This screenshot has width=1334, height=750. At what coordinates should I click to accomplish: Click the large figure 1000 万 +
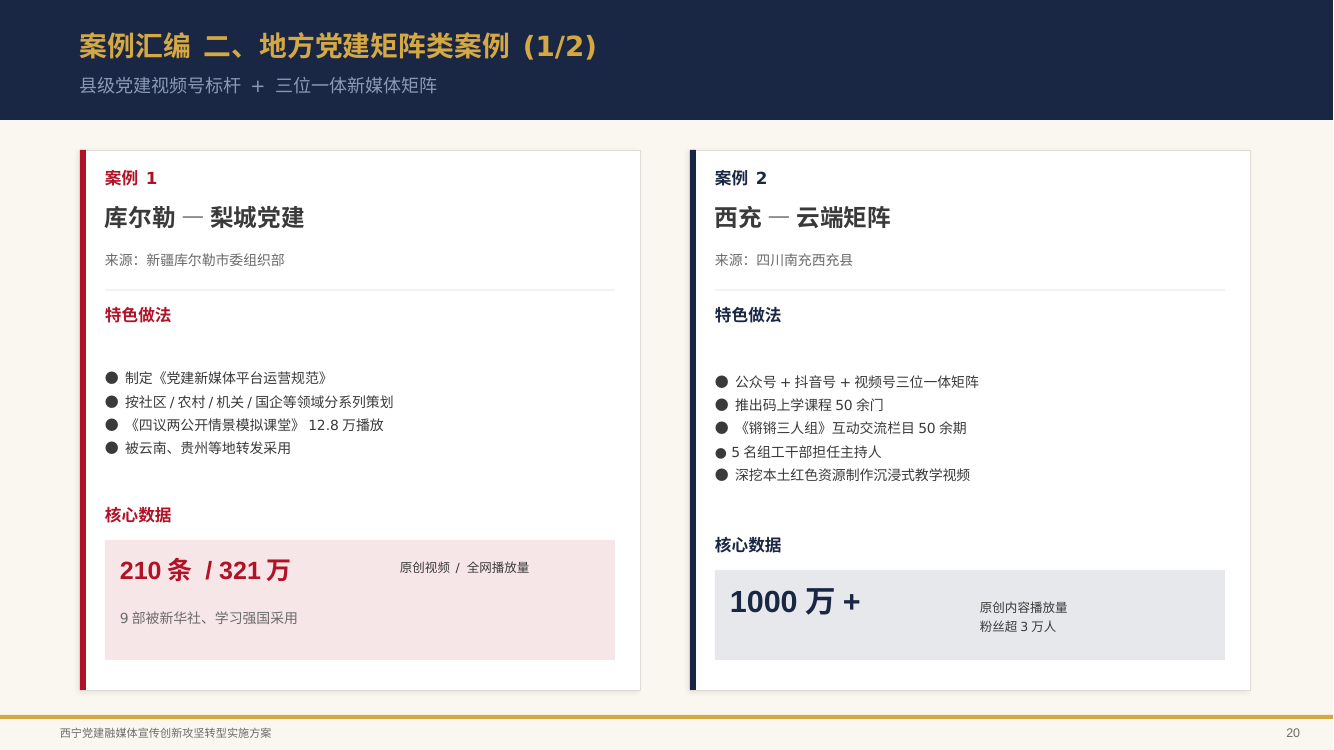(795, 602)
